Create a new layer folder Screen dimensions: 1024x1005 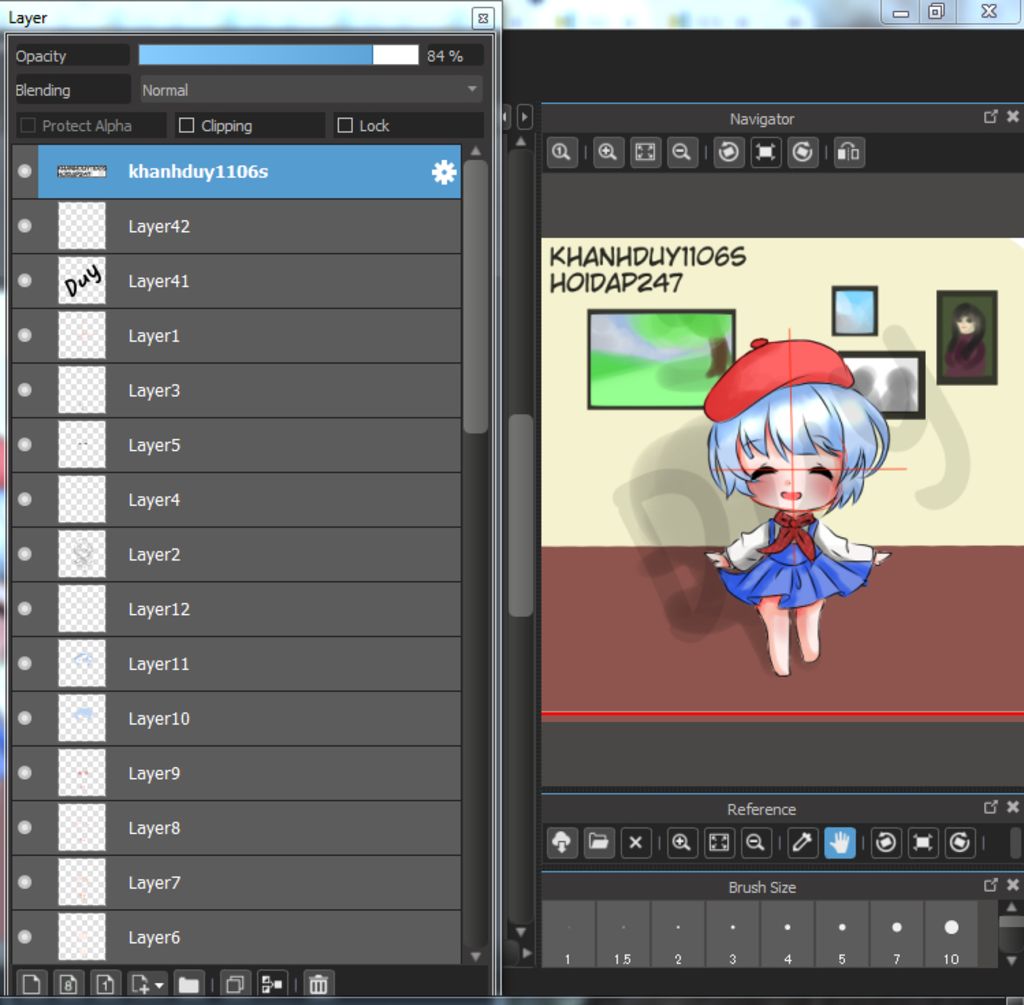189,983
